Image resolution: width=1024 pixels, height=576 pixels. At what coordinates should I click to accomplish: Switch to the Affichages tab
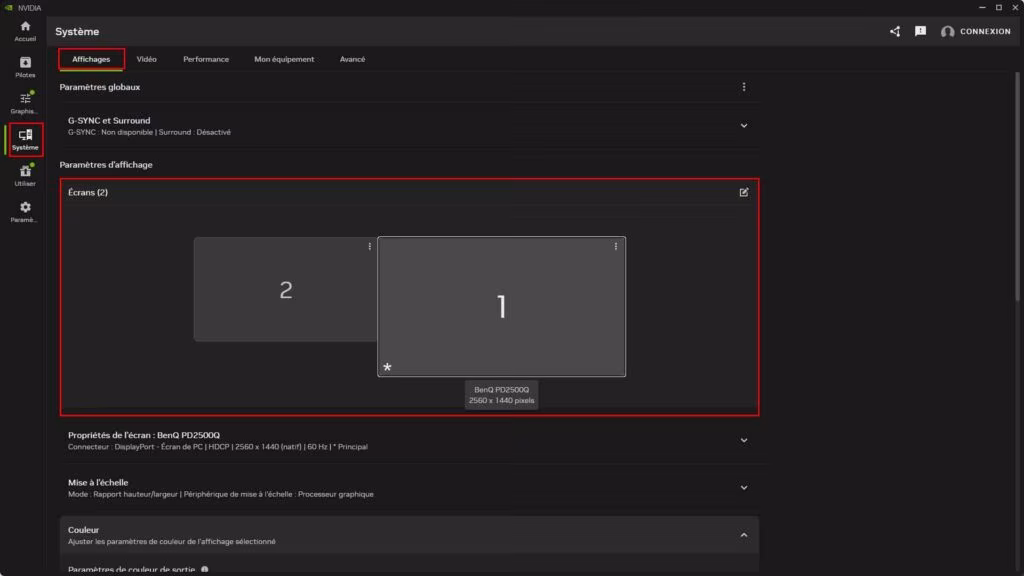coord(91,59)
